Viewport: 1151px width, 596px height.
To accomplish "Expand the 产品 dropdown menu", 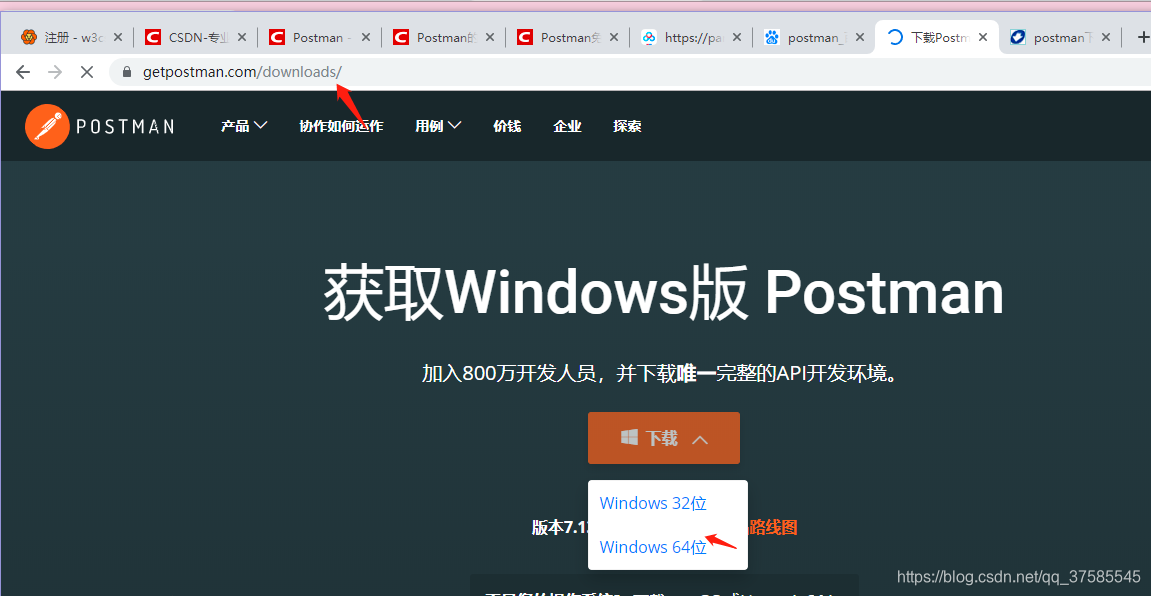I will [244, 126].
